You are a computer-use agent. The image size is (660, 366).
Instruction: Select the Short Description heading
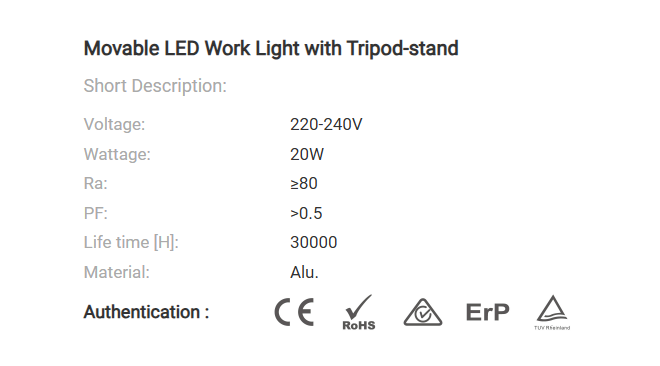click(x=155, y=86)
